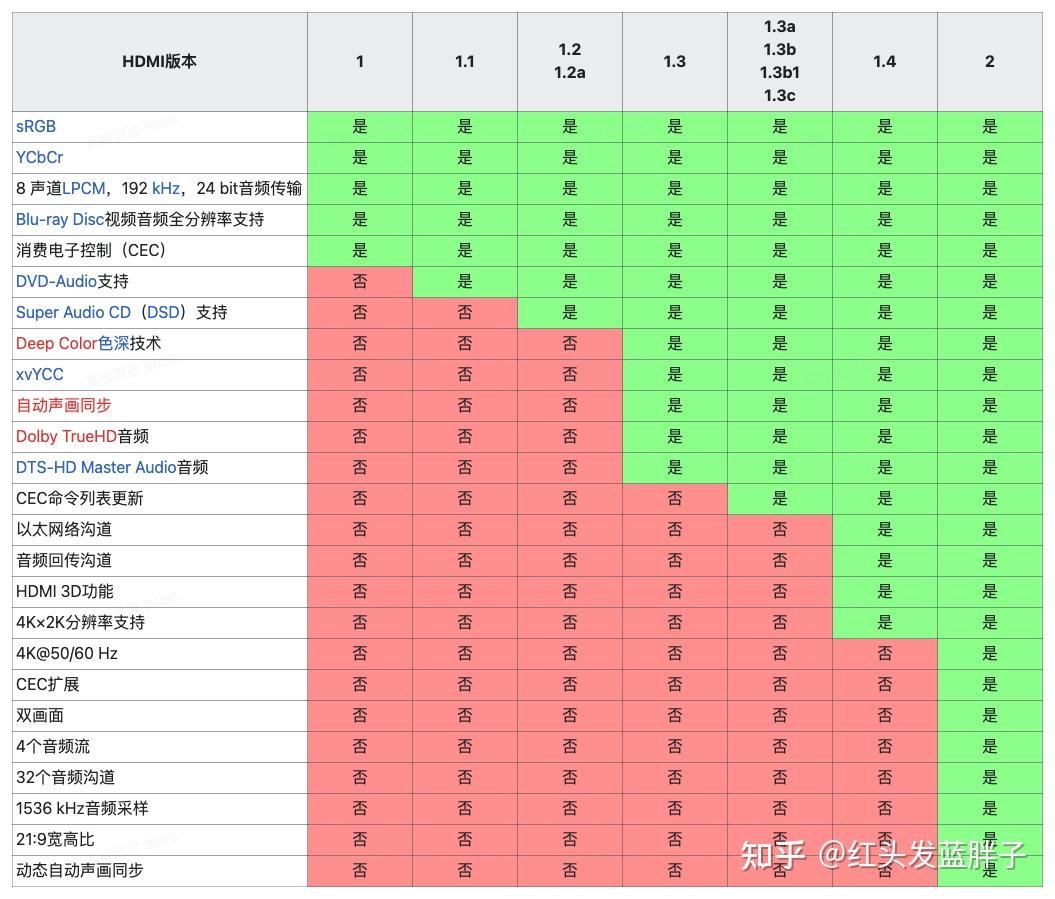Click 否 for 双画面 in version 1.3
This screenshot has width=1055, height=899.
click(675, 715)
